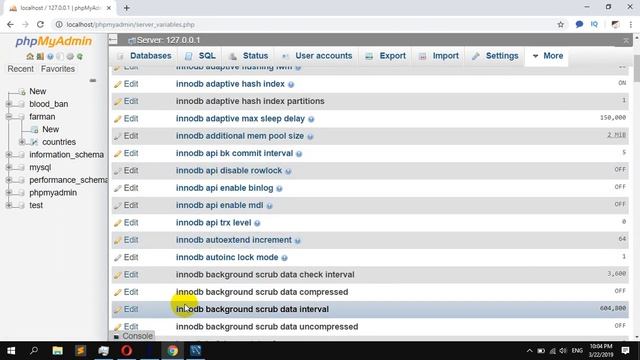640x360 pixels.
Task: Expand the countries table node
Action: (x=22, y=142)
